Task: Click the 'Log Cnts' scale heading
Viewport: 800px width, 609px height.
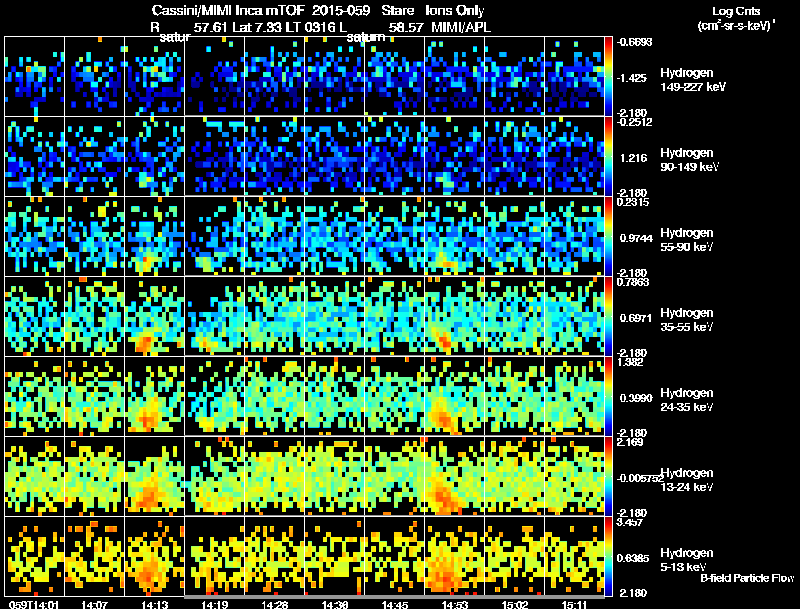Action: [736, 11]
